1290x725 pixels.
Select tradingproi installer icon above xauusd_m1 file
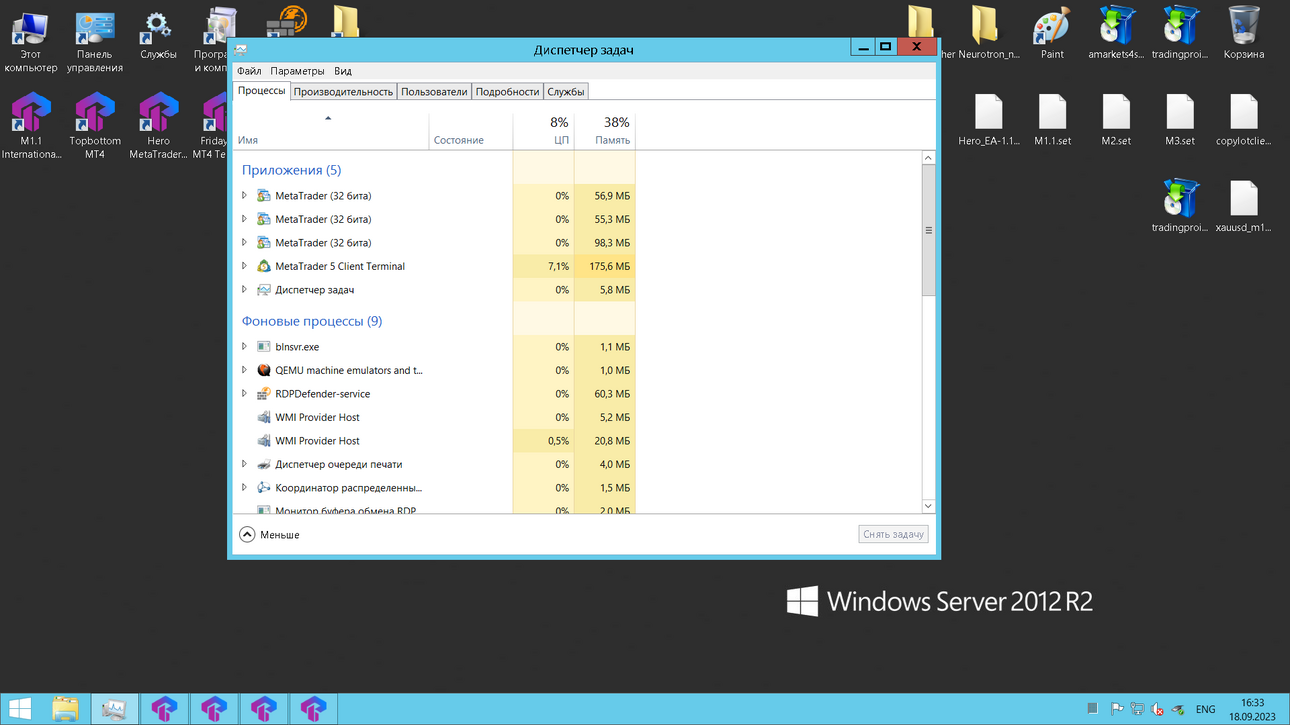coord(1180,207)
